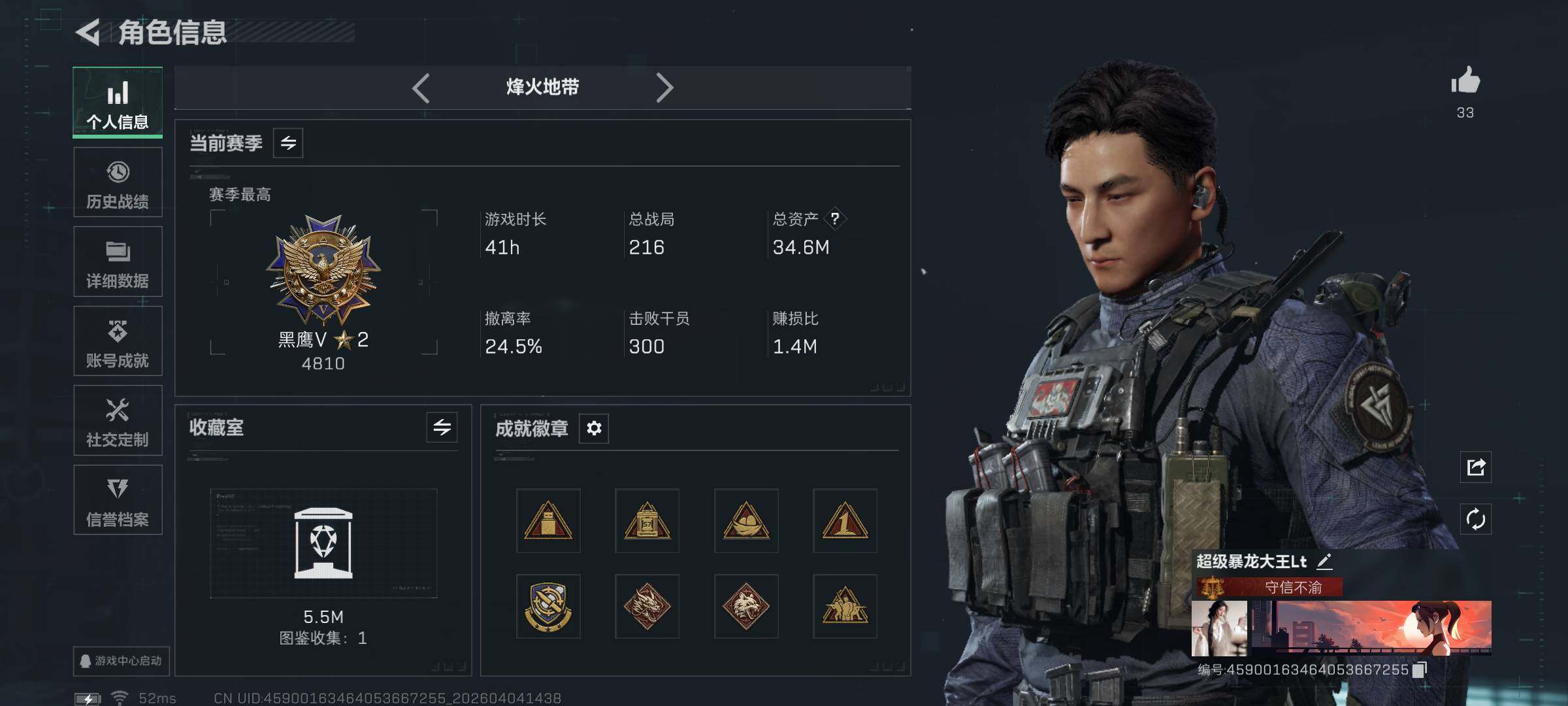
Task: Click the 游戏中心启动 button
Action: [122, 661]
